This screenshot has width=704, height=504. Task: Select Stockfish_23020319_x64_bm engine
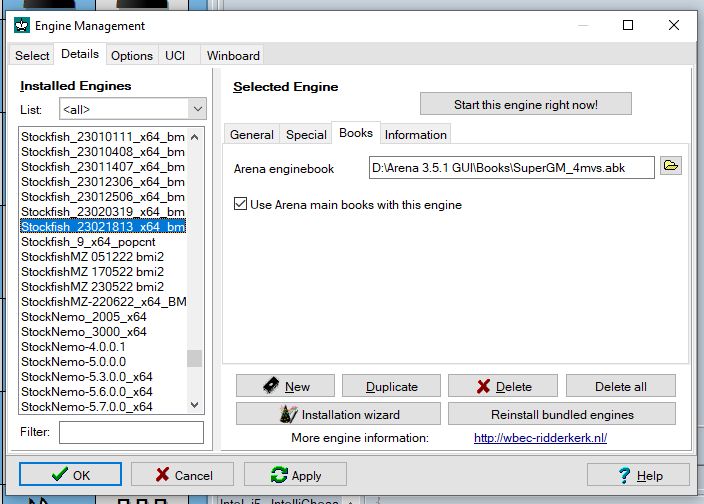[103, 211]
